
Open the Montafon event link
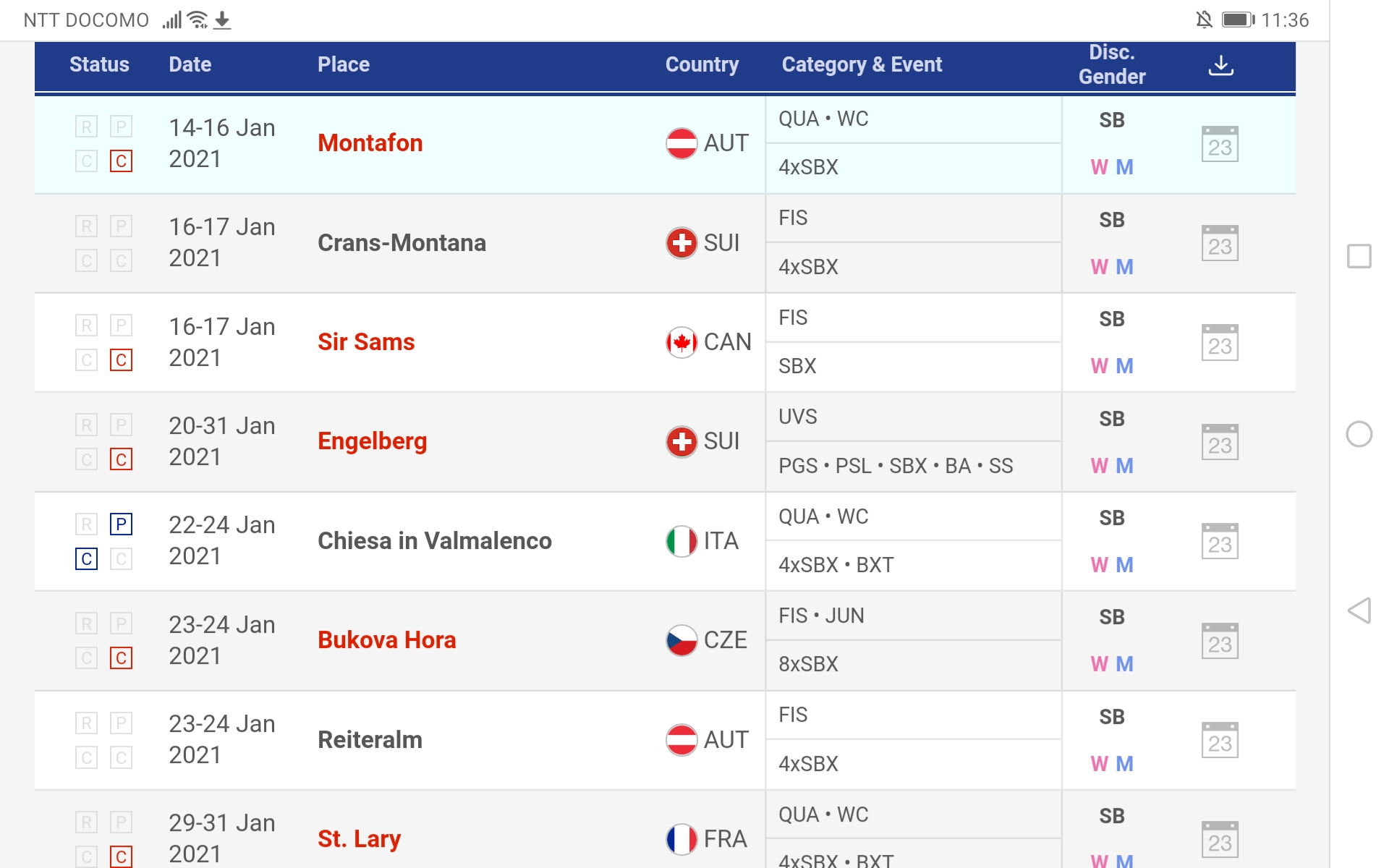(x=370, y=143)
